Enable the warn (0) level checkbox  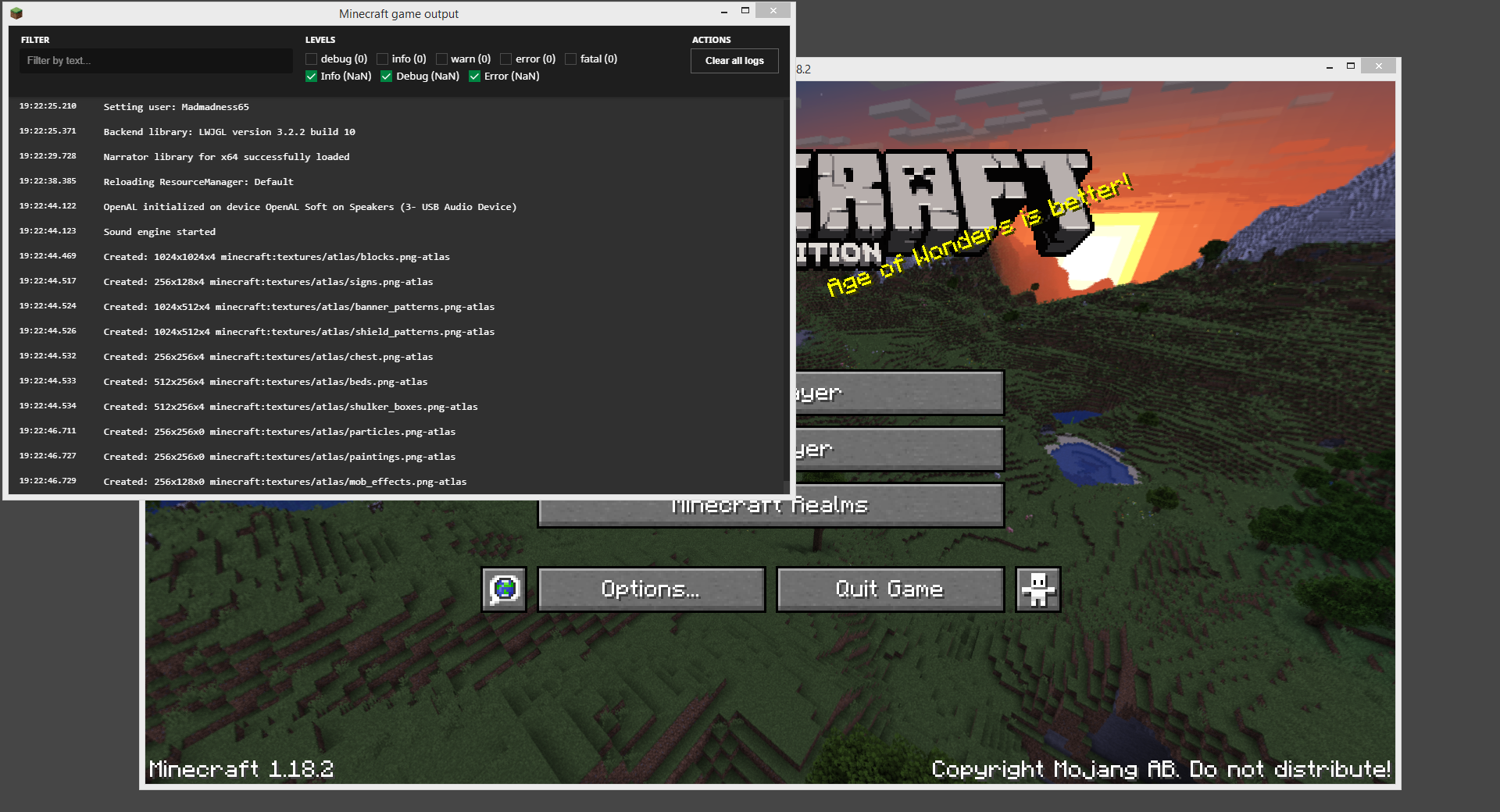441,59
